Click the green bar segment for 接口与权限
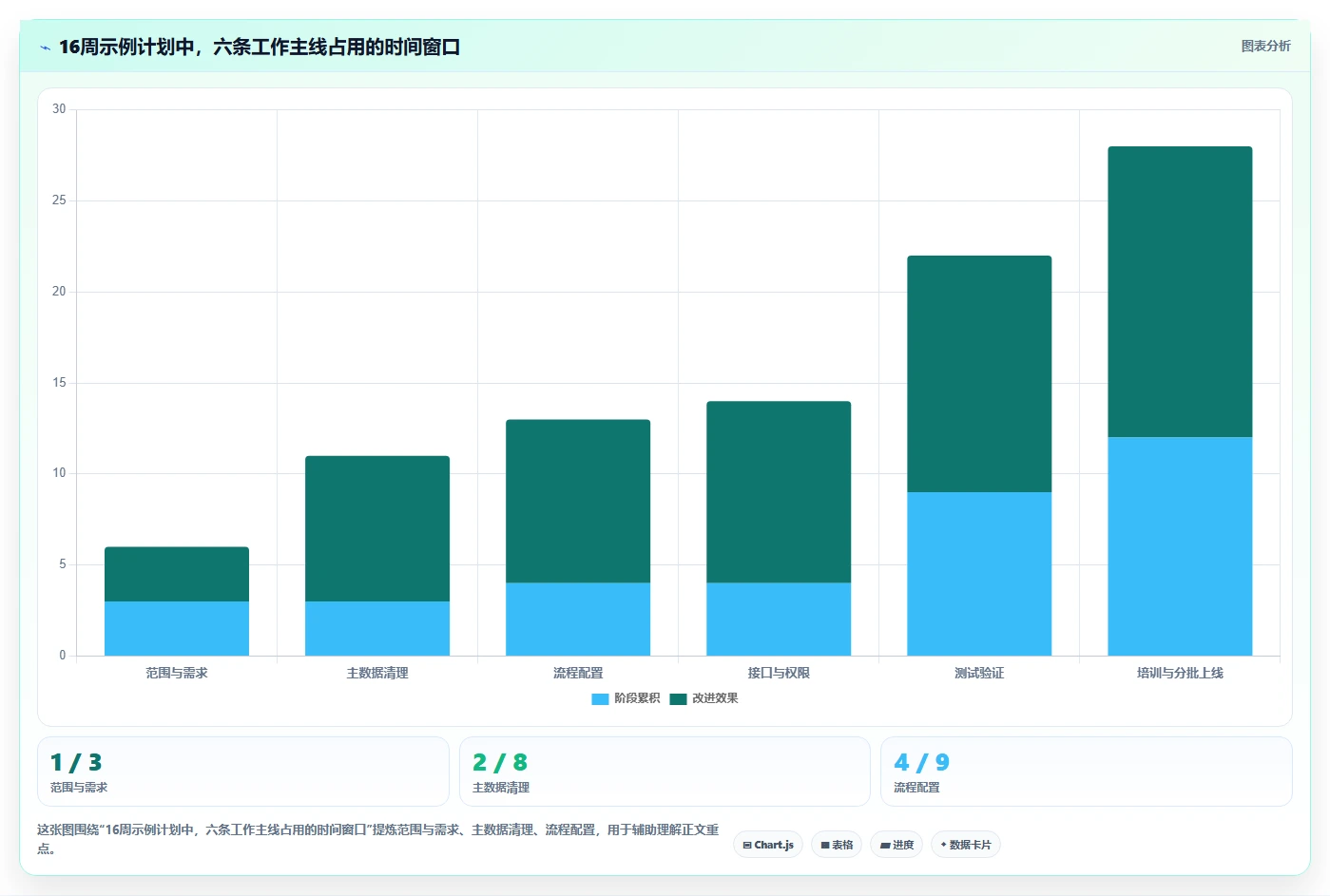The height and width of the screenshot is (896, 1330). (x=779, y=492)
